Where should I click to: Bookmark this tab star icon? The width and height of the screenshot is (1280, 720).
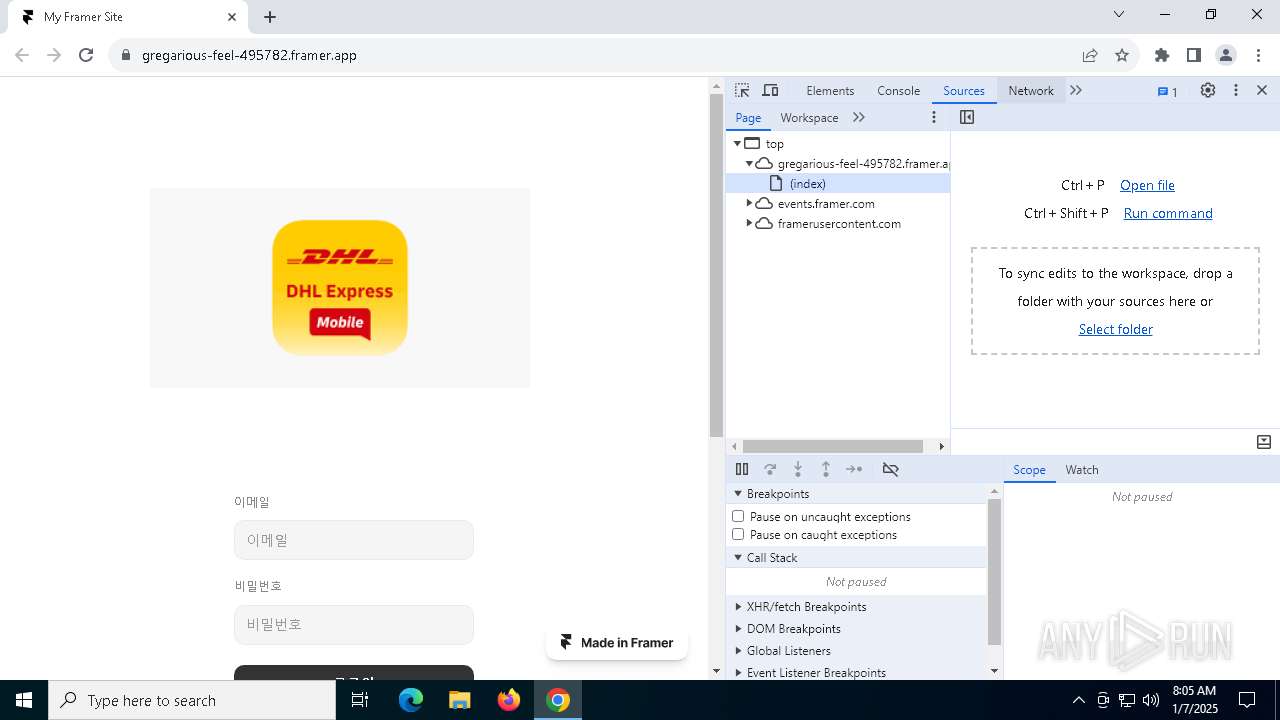pyautogui.click(x=1122, y=55)
